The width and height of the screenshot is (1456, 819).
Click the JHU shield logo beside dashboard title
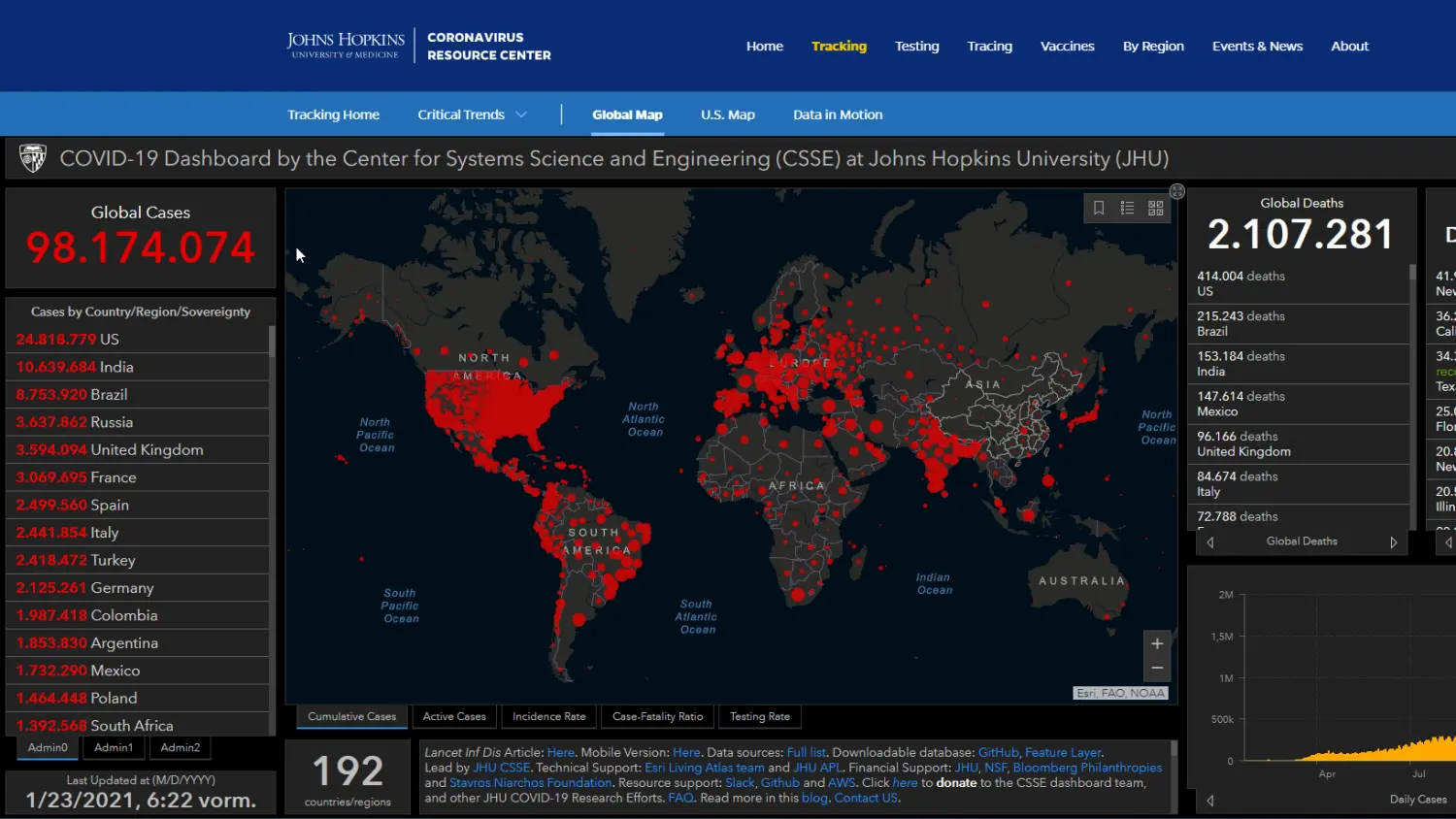pyautogui.click(x=33, y=158)
